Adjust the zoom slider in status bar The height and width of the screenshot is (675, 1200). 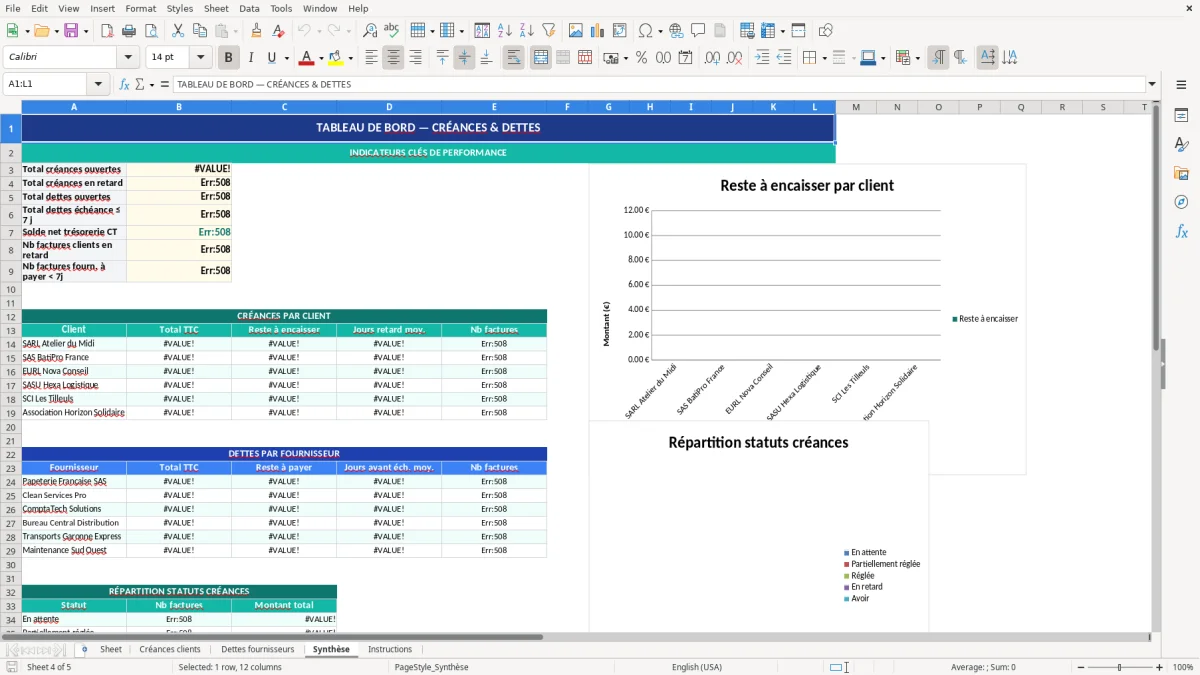click(1119, 667)
